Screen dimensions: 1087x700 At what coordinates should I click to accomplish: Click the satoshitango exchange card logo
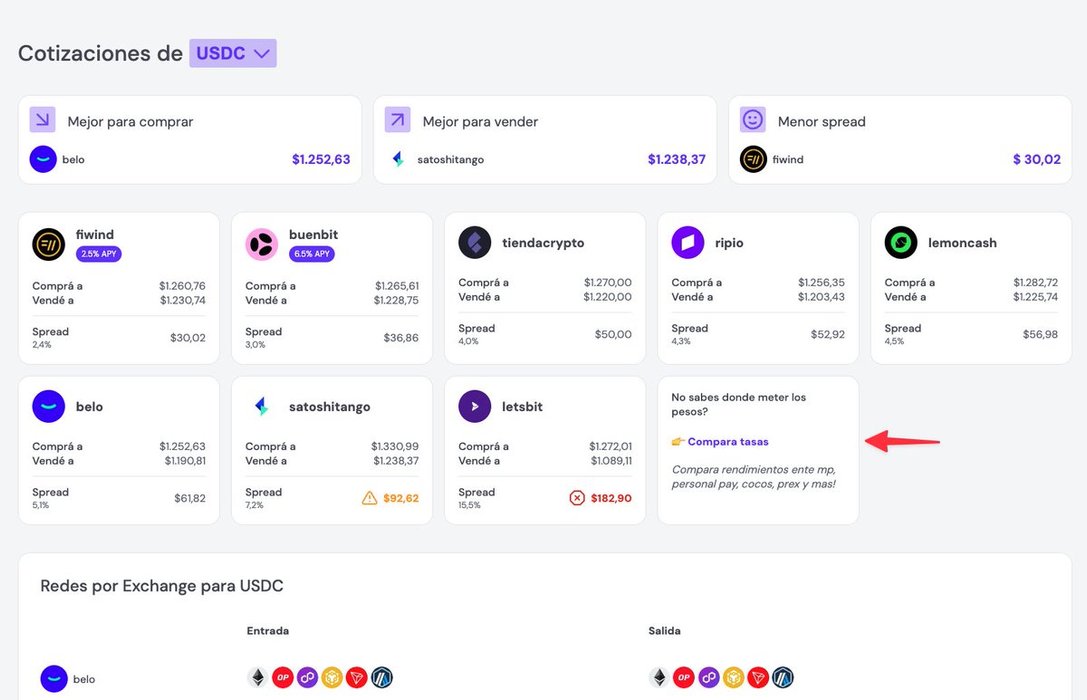261,406
